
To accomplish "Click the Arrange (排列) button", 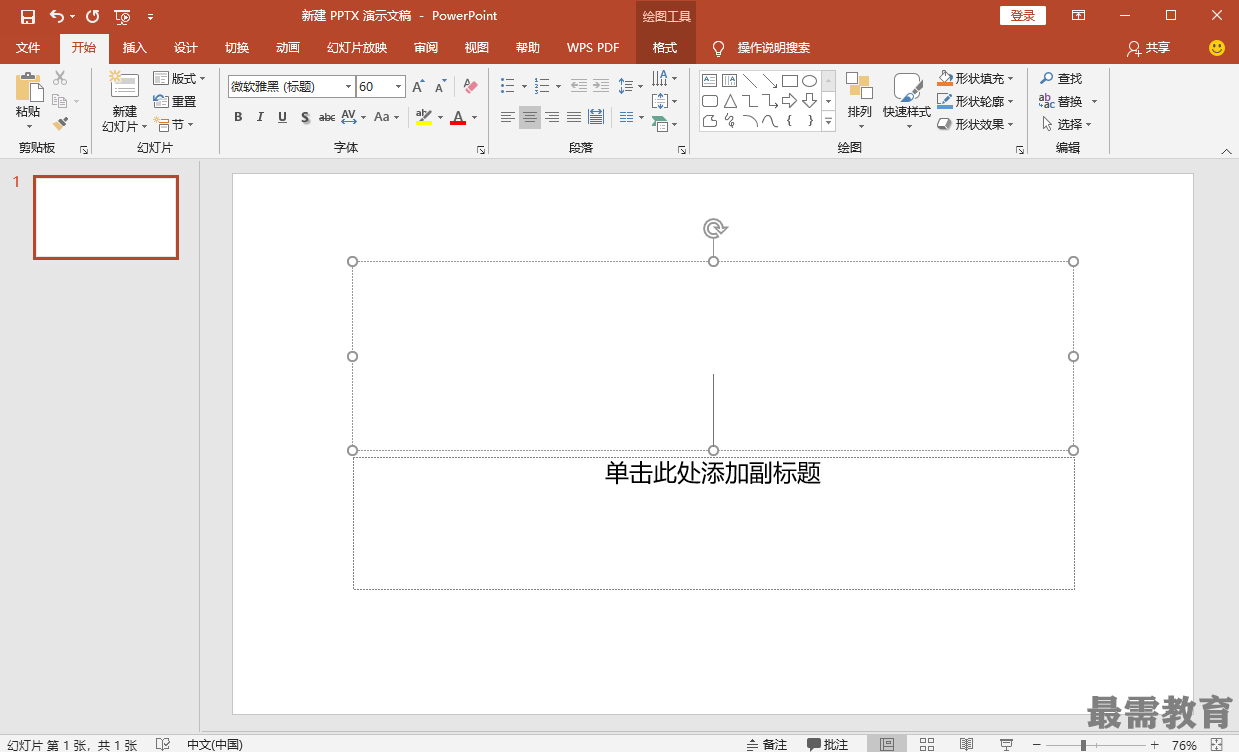I will 859,100.
